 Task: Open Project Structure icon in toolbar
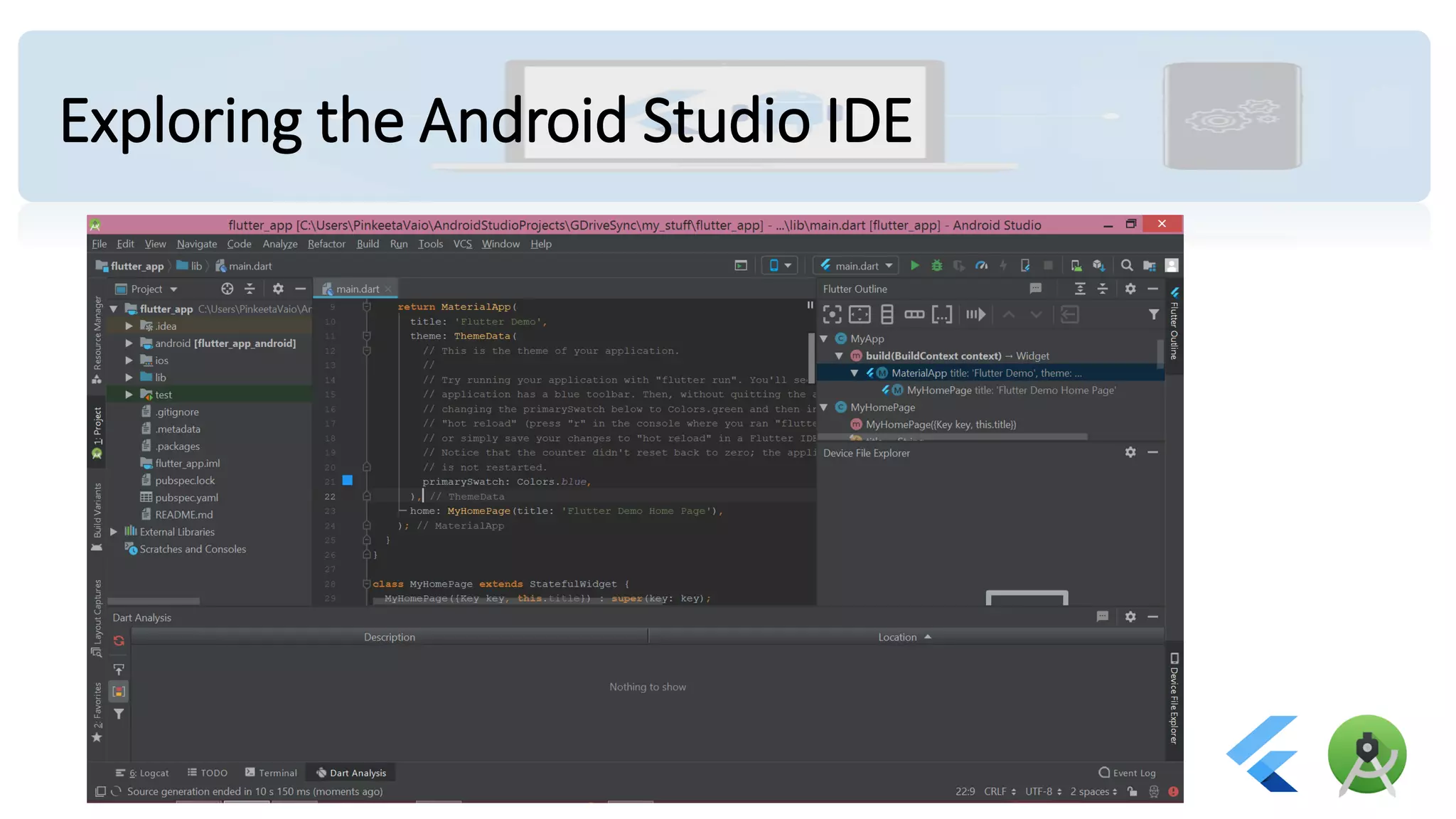[x=1149, y=265]
